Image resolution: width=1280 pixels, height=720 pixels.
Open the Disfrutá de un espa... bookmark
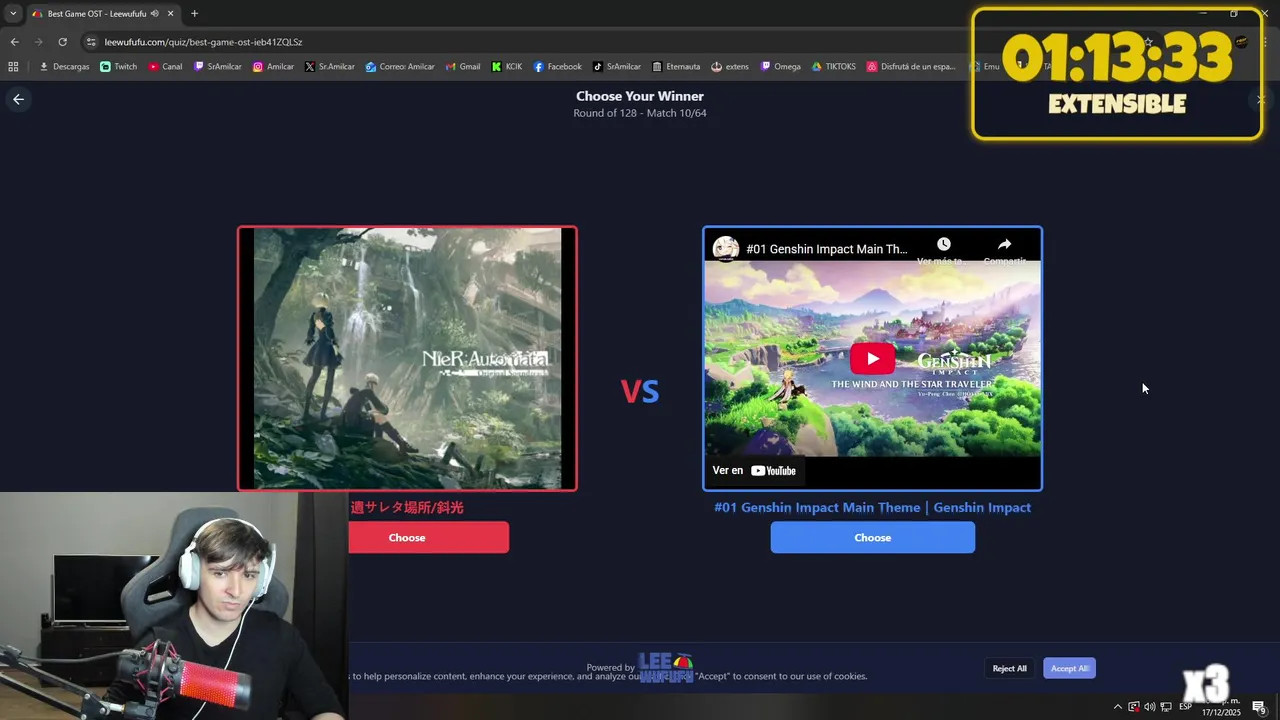(910, 67)
